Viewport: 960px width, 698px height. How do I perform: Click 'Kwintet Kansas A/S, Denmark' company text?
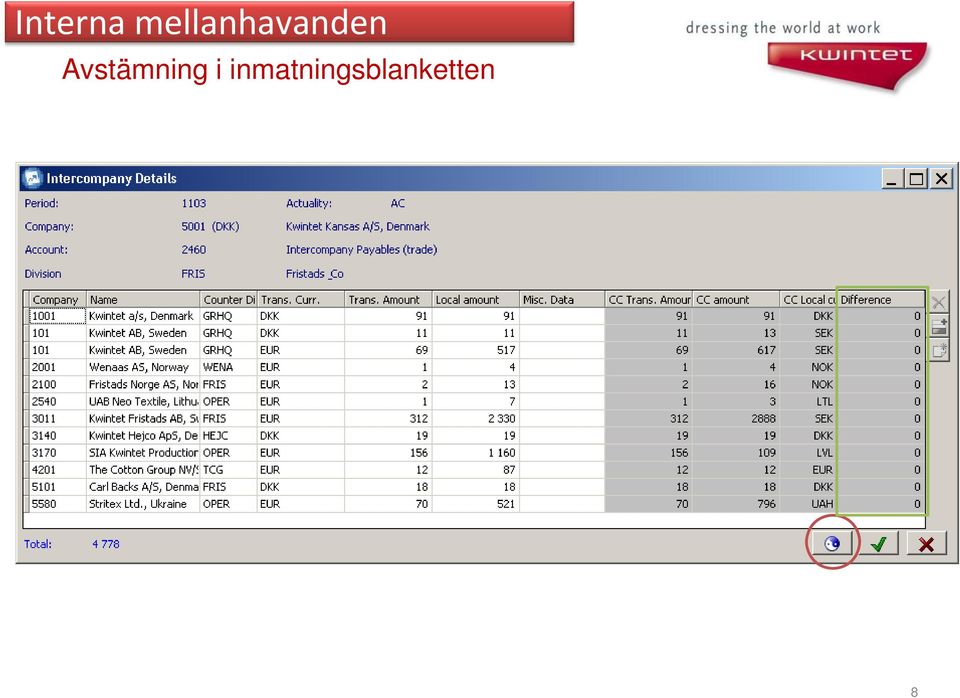click(x=358, y=227)
